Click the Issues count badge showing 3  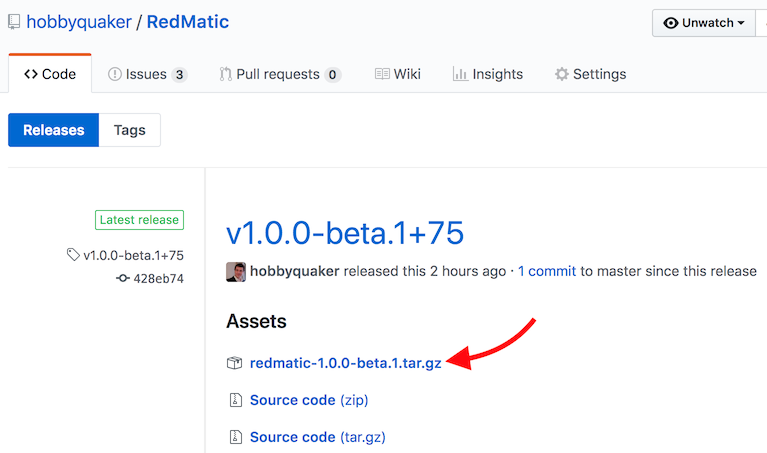(180, 75)
